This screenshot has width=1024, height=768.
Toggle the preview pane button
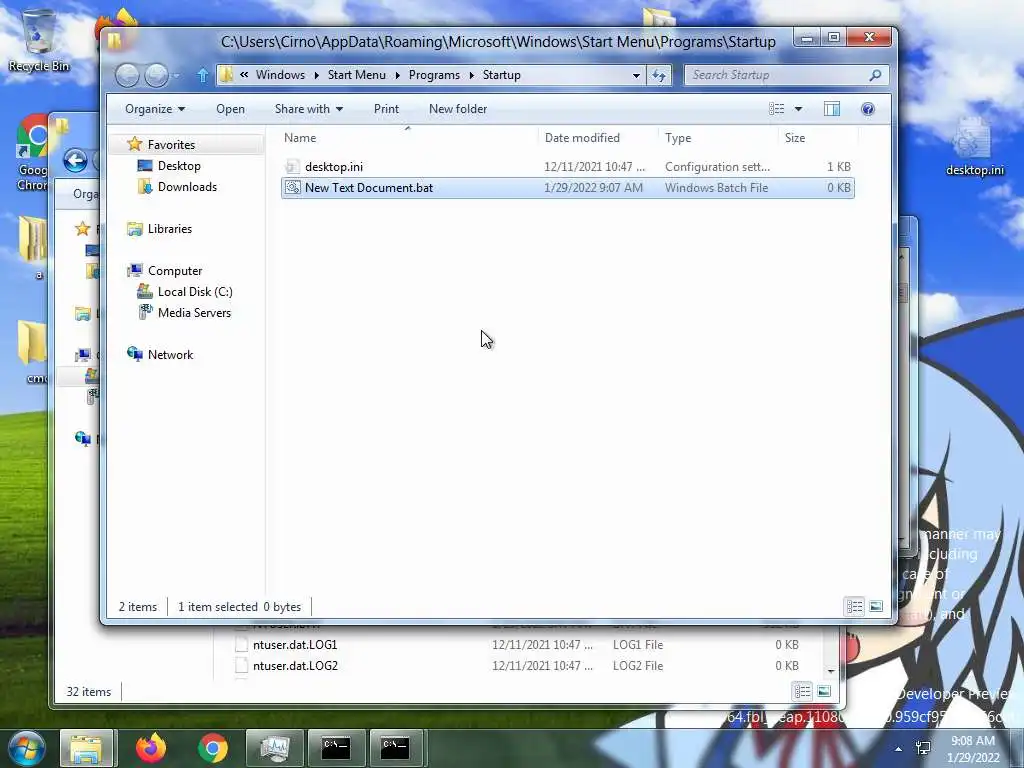tap(832, 109)
